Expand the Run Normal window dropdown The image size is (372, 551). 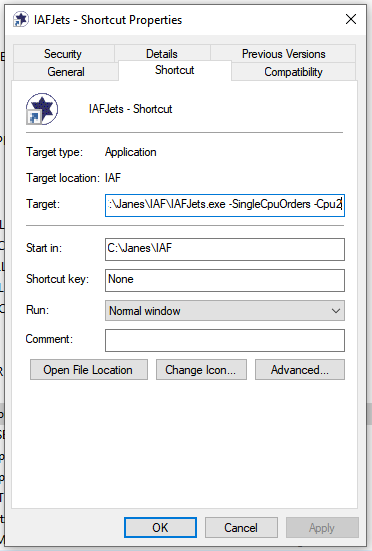[225, 311]
